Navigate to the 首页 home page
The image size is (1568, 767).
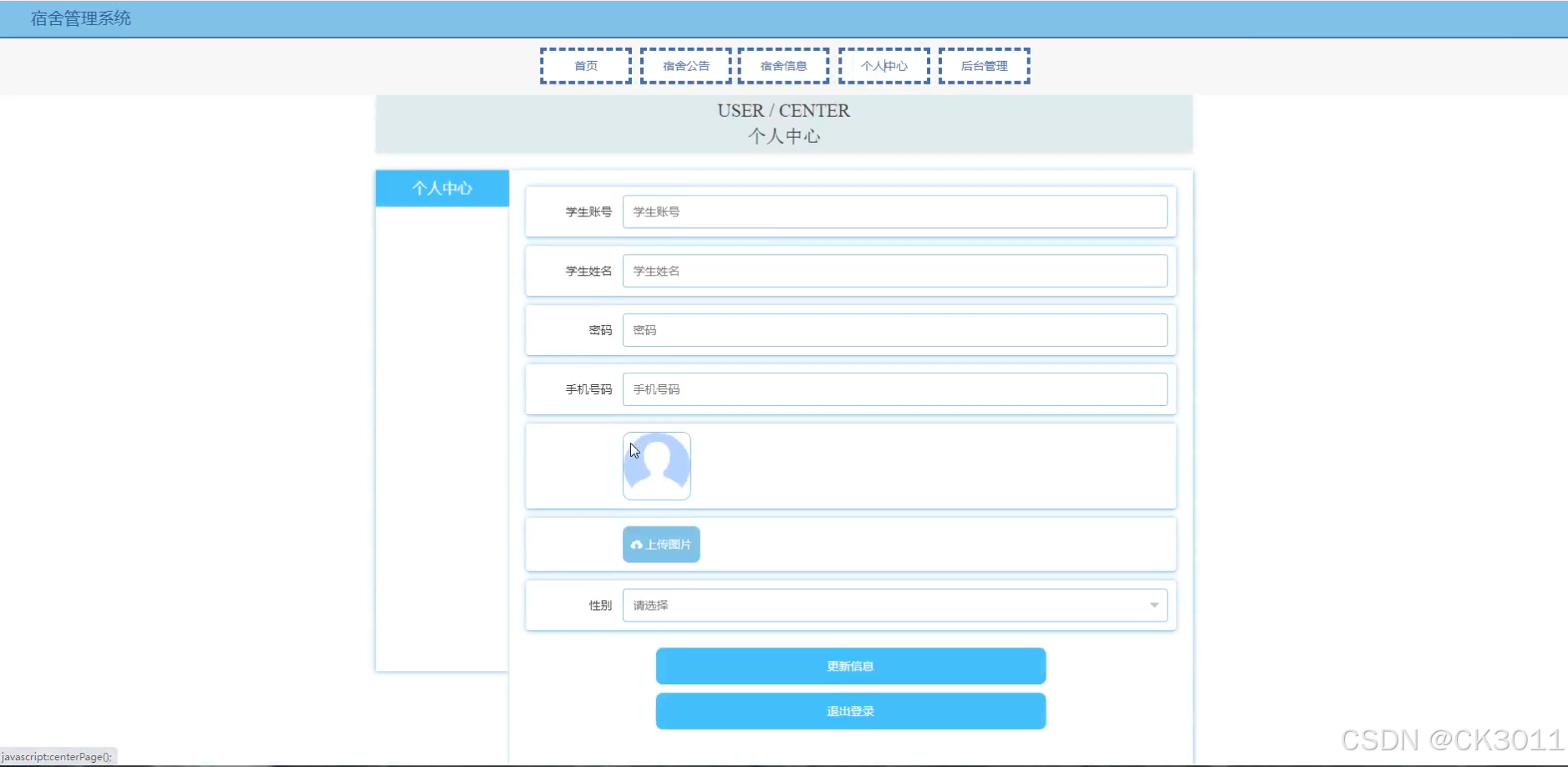pos(585,65)
